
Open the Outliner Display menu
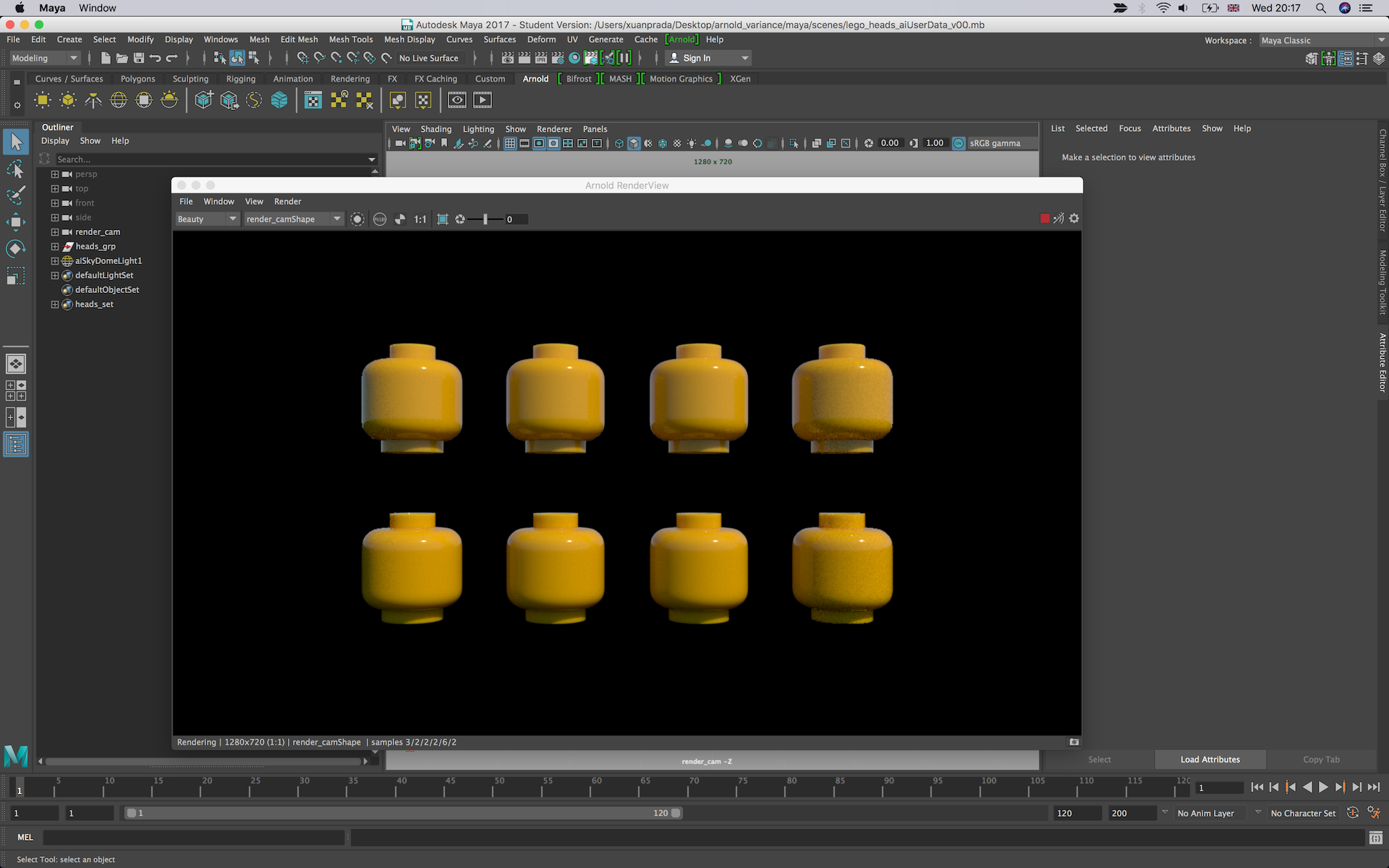click(55, 141)
